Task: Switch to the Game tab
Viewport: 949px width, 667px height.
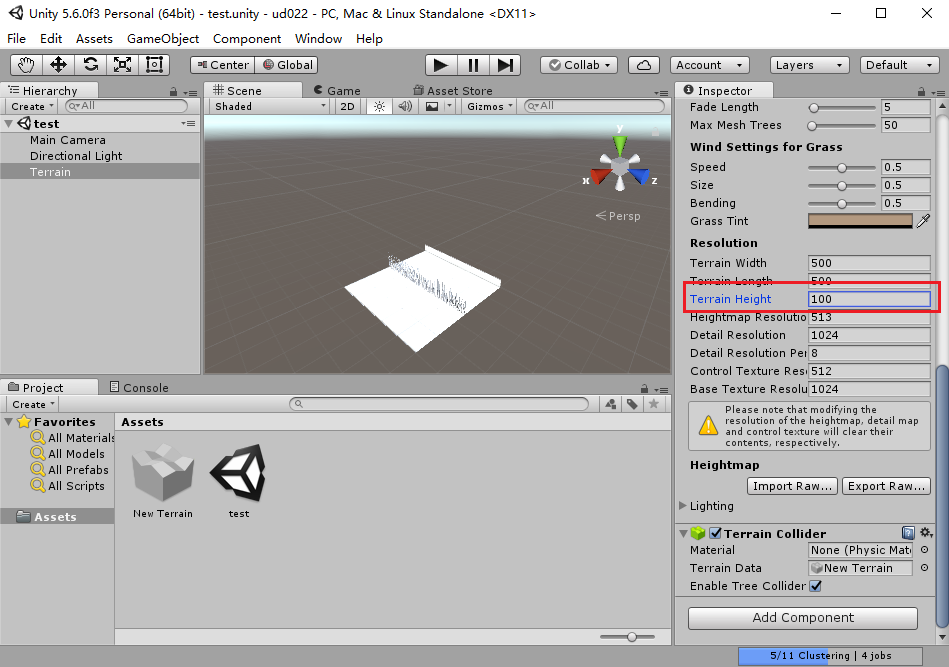Action: 337,91
